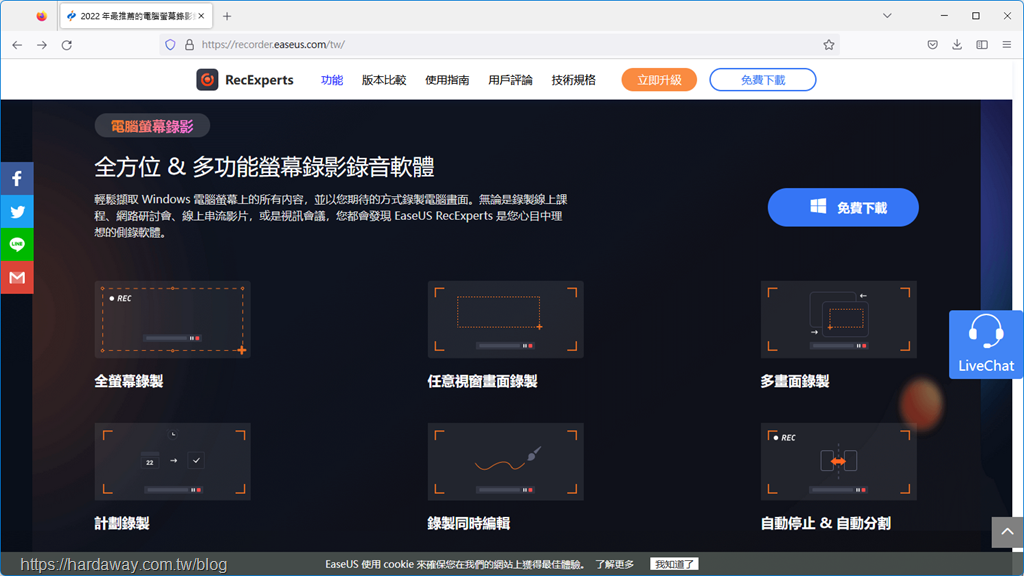Click the RecExperts logo icon

point(207,80)
